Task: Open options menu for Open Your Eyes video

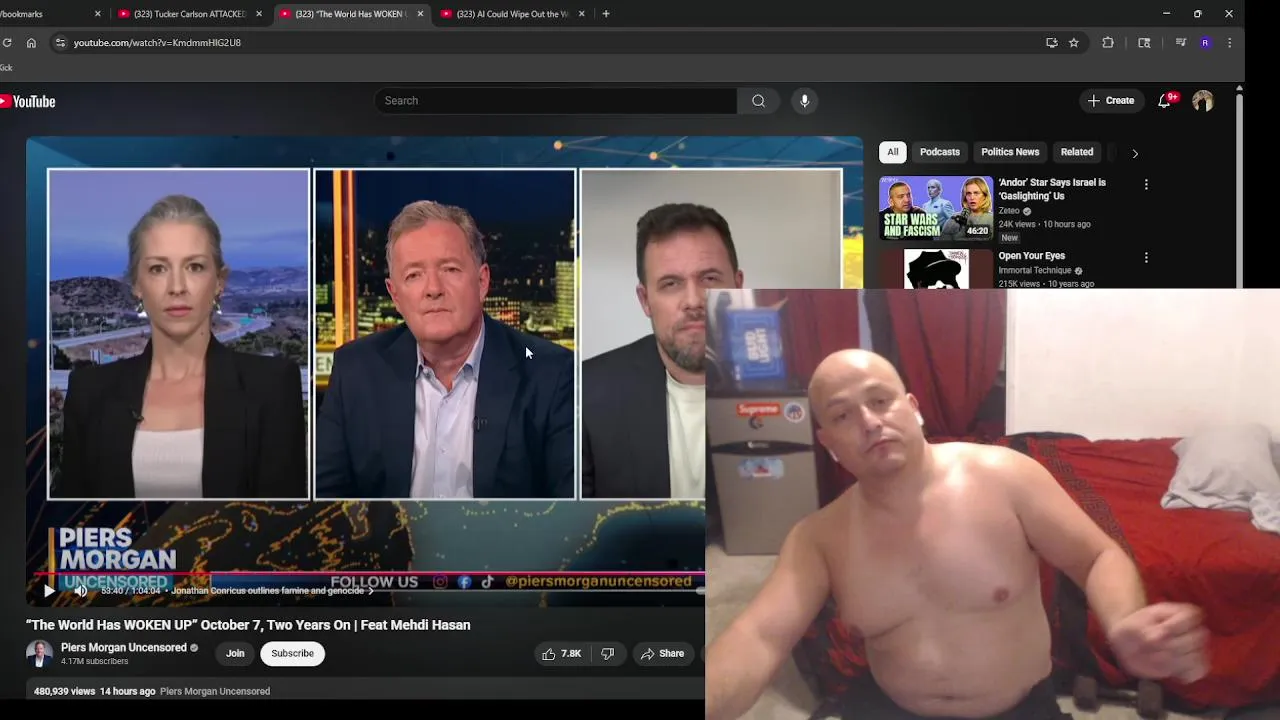Action: tap(1146, 258)
